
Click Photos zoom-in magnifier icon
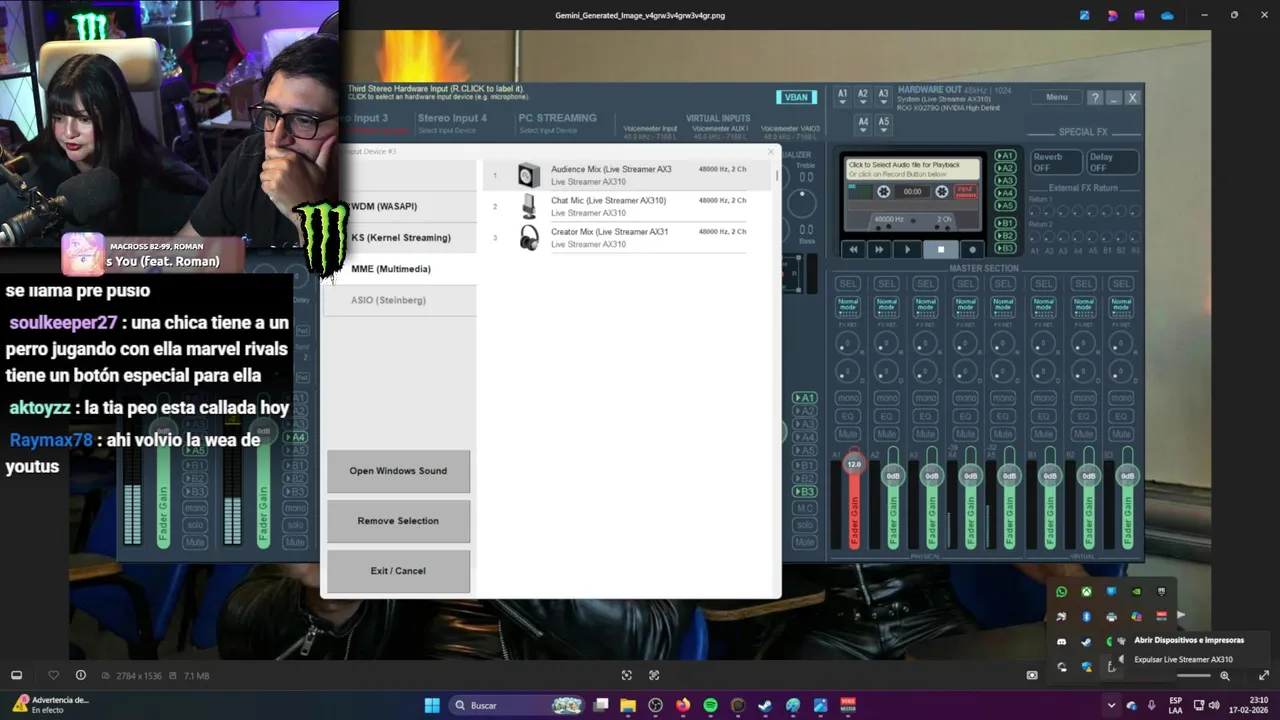(x=1225, y=676)
